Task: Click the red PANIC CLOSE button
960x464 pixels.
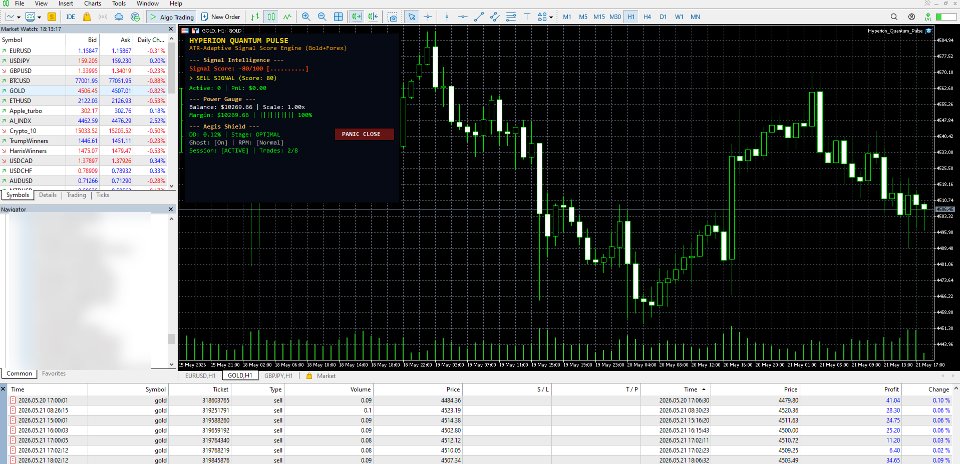Action: (364, 134)
